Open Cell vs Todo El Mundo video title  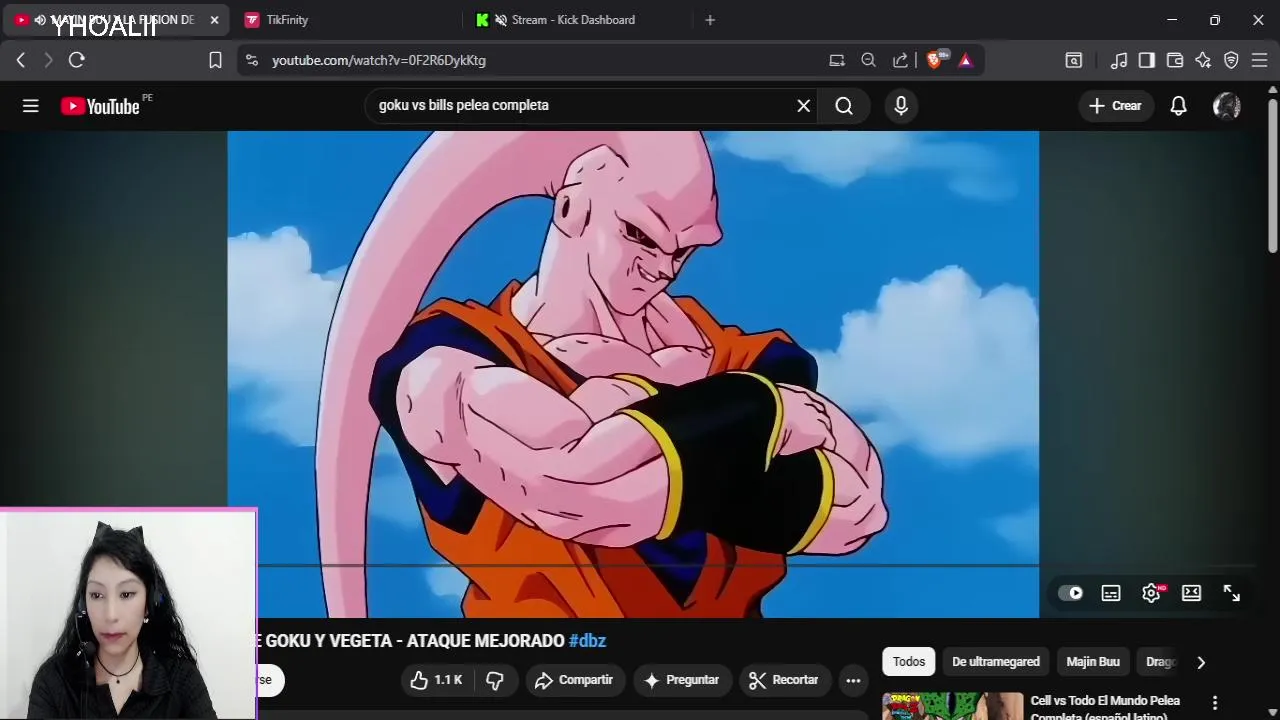click(x=1105, y=708)
